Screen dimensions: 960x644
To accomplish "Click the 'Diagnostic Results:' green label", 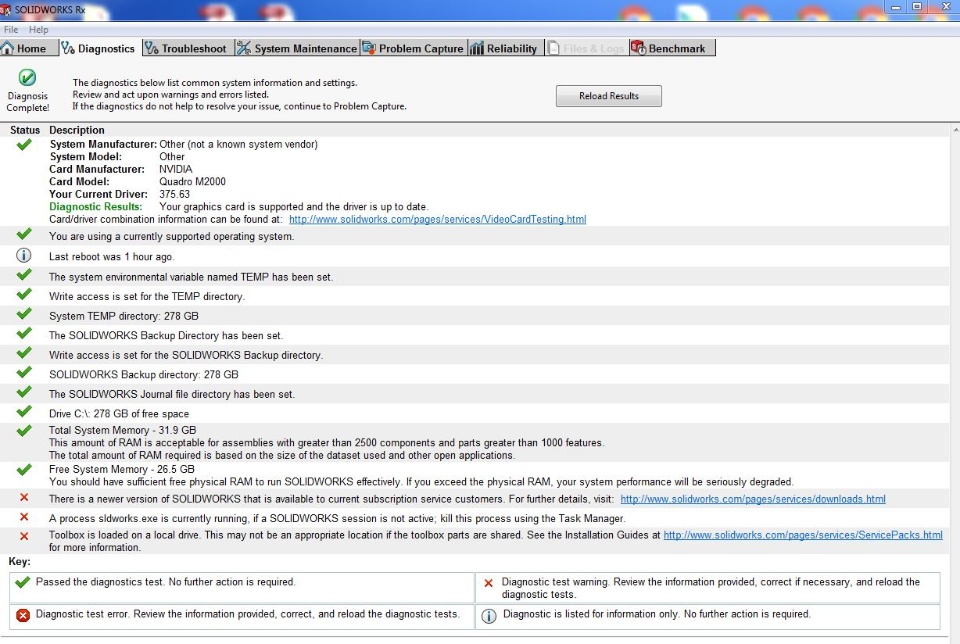I will tap(96, 207).
